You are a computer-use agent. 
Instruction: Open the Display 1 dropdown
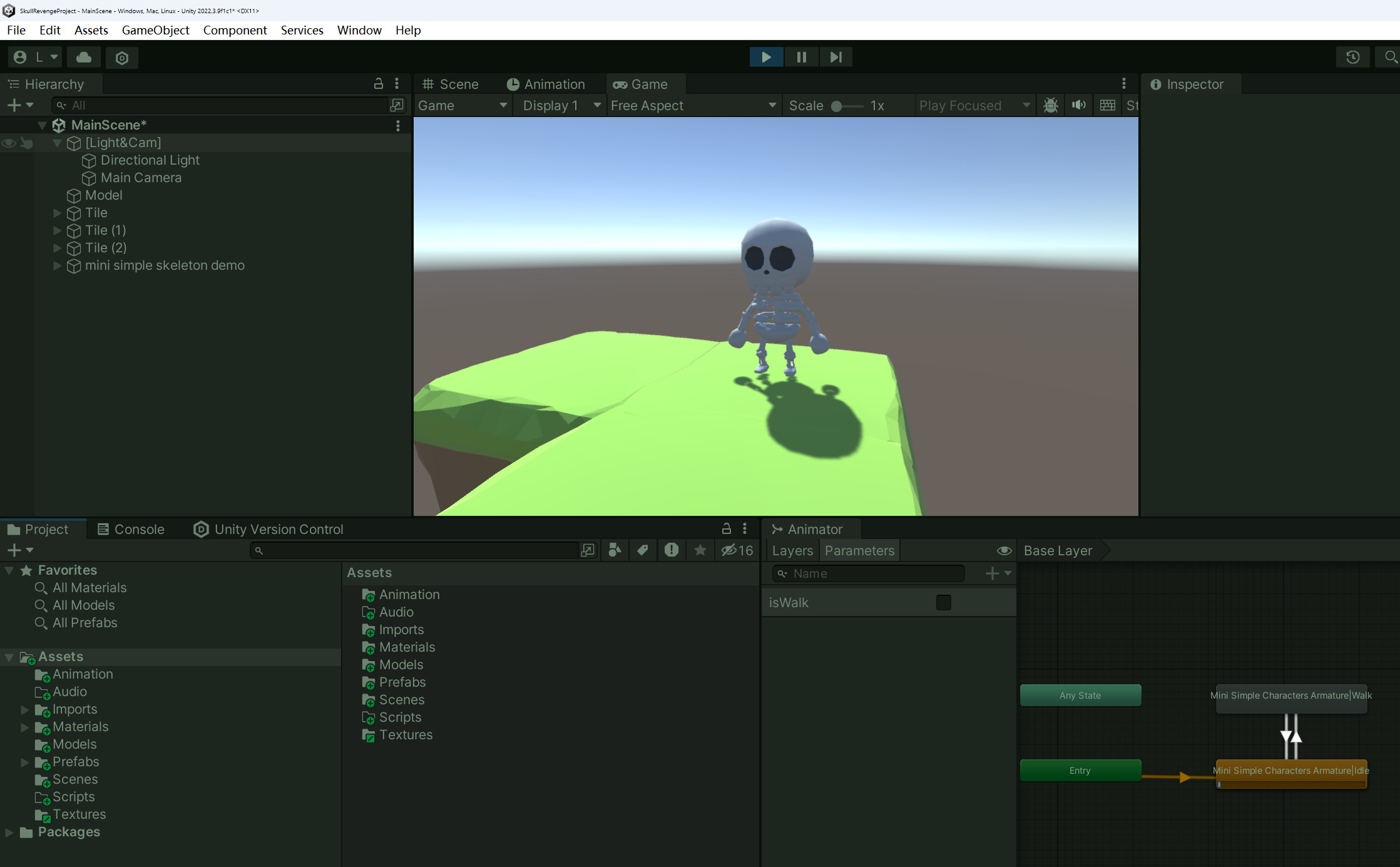pyautogui.click(x=561, y=105)
